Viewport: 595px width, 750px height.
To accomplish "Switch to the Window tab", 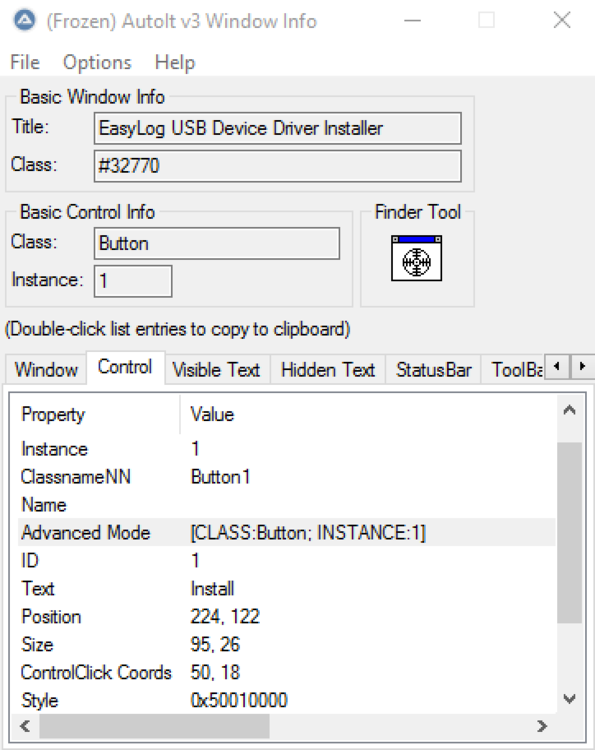I will coord(46,370).
